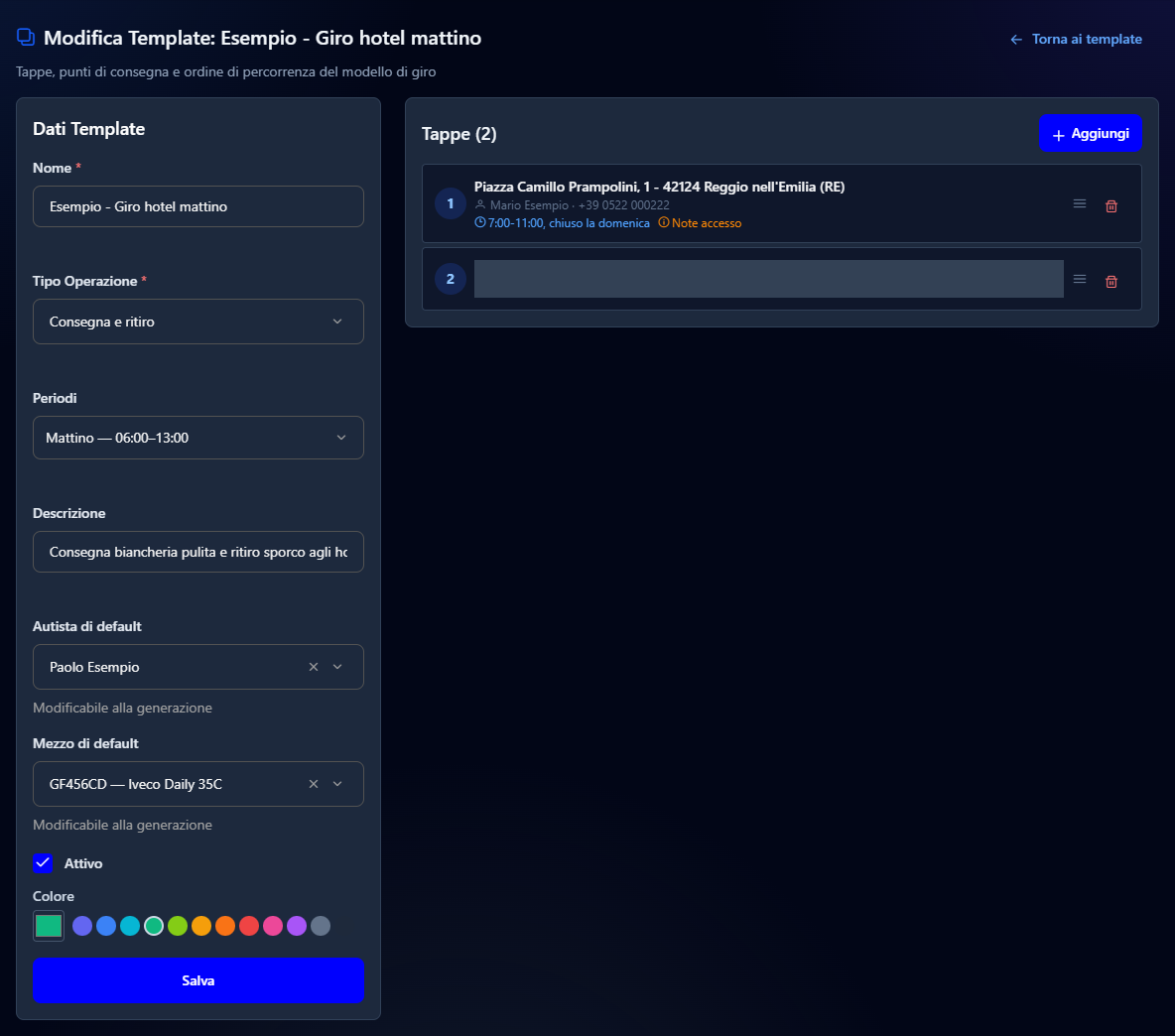Choose the indigo color swatch
1175x1036 pixels.
(82, 926)
